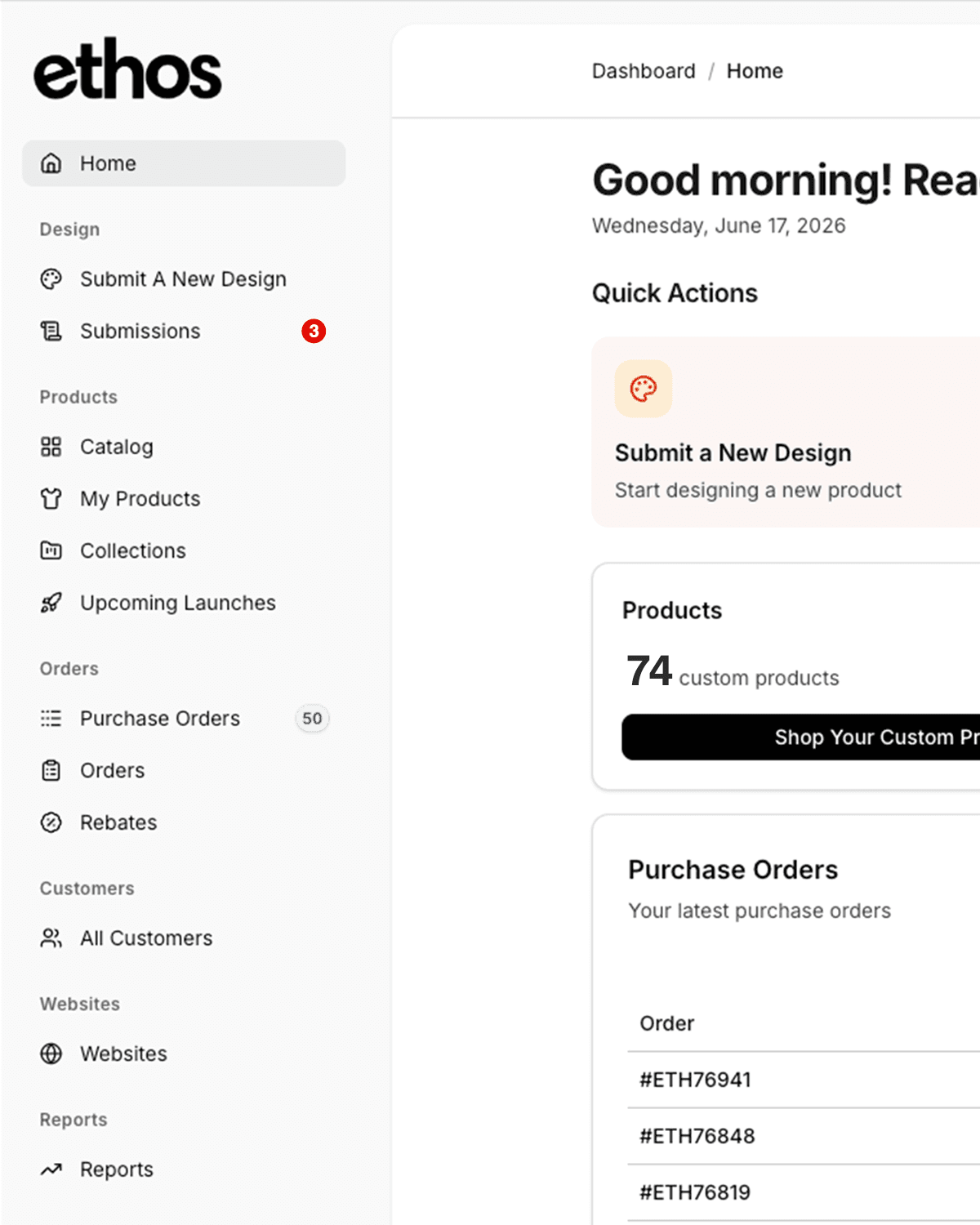This screenshot has height=1225, width=980.
Task: Open Websites in the sidebar
Action: pos(184,1053)
